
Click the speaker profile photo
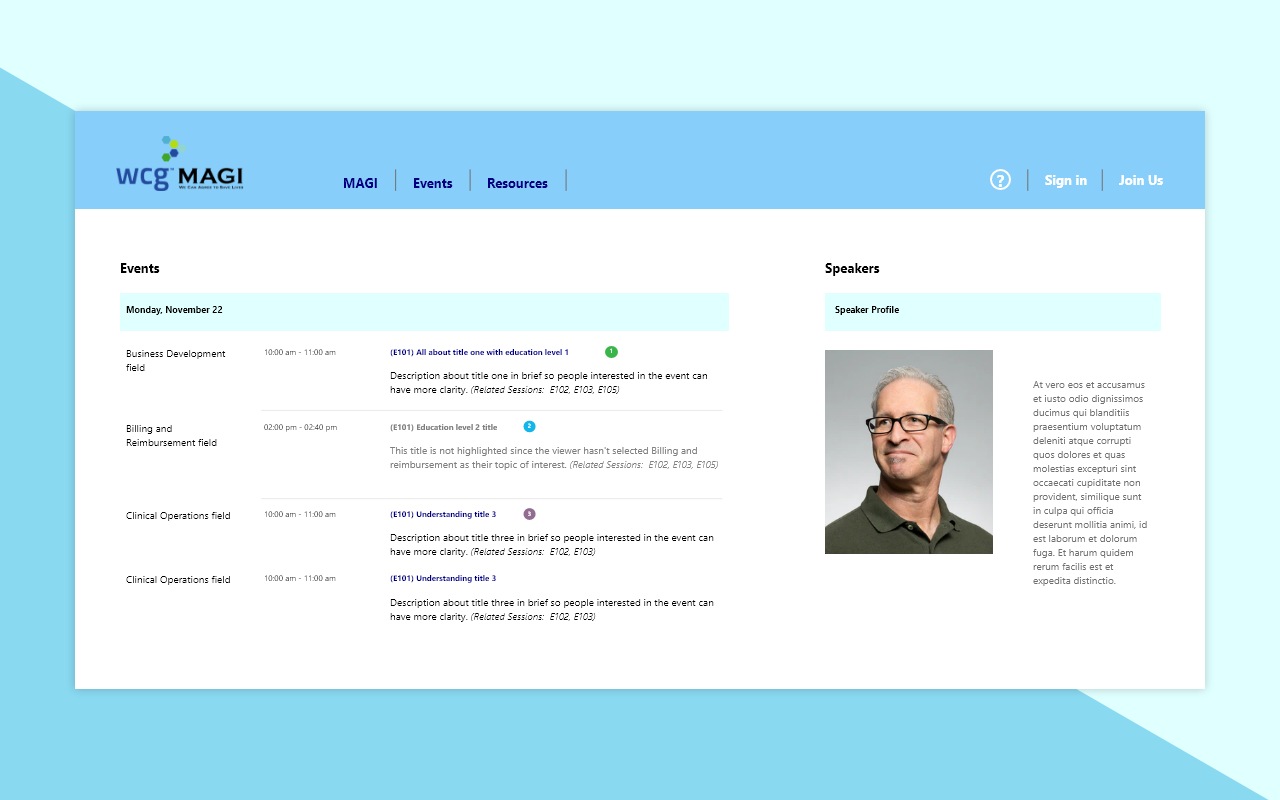pos(909,452)
